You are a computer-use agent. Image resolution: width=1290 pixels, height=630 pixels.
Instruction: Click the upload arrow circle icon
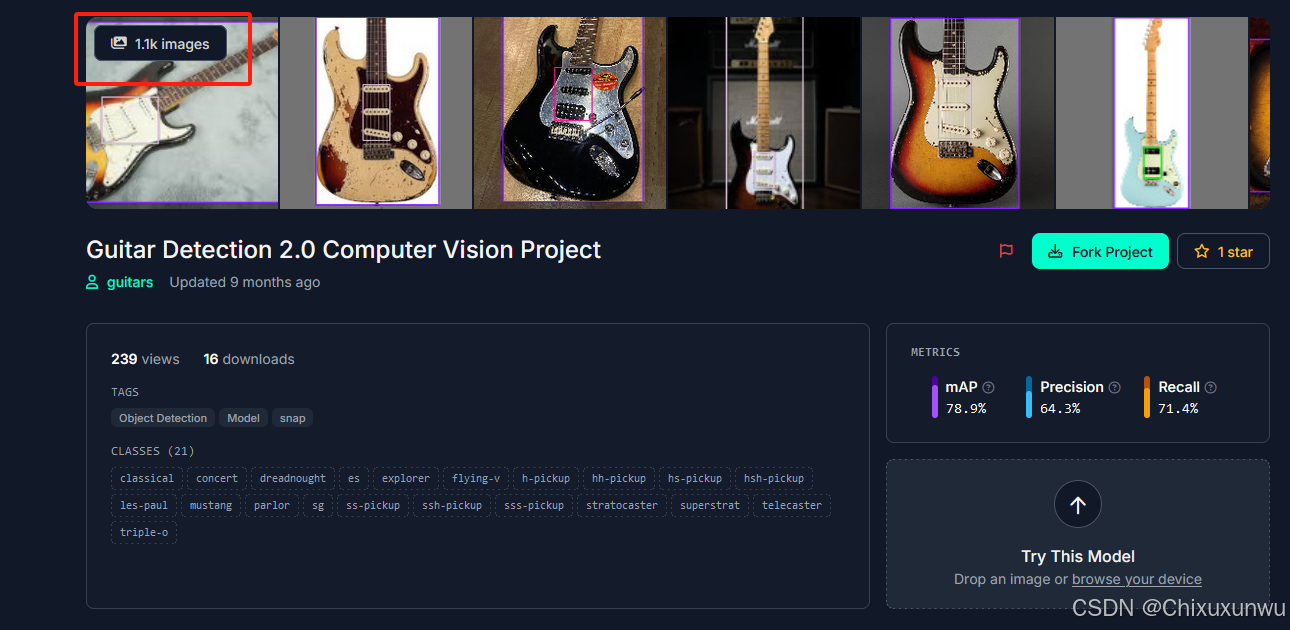click(x=1078, y=505)
